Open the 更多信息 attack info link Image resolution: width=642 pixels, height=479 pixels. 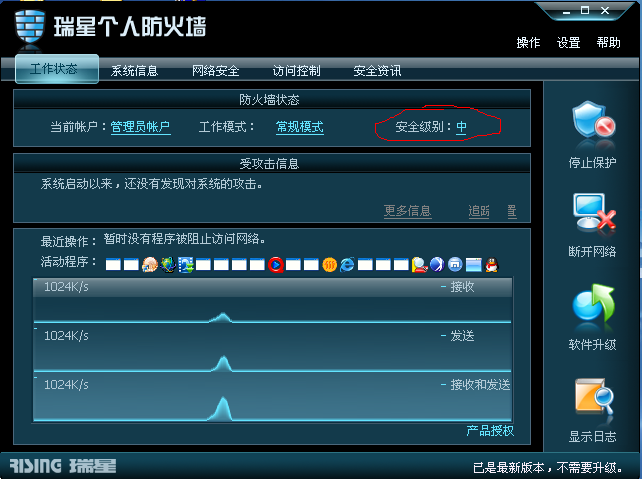tap(407, 211)
